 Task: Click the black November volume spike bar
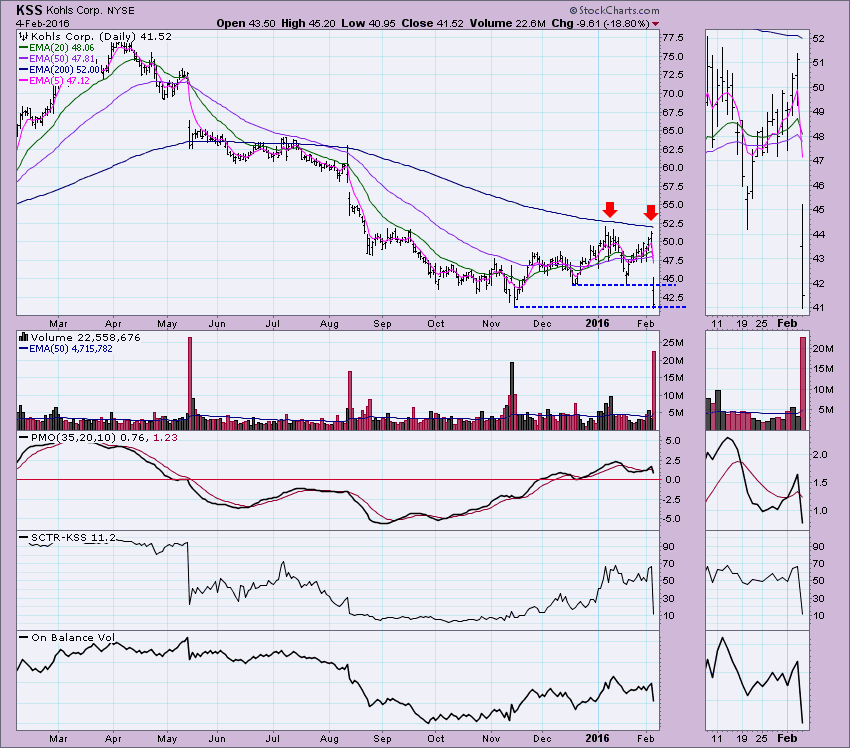(x=512, y=396)
